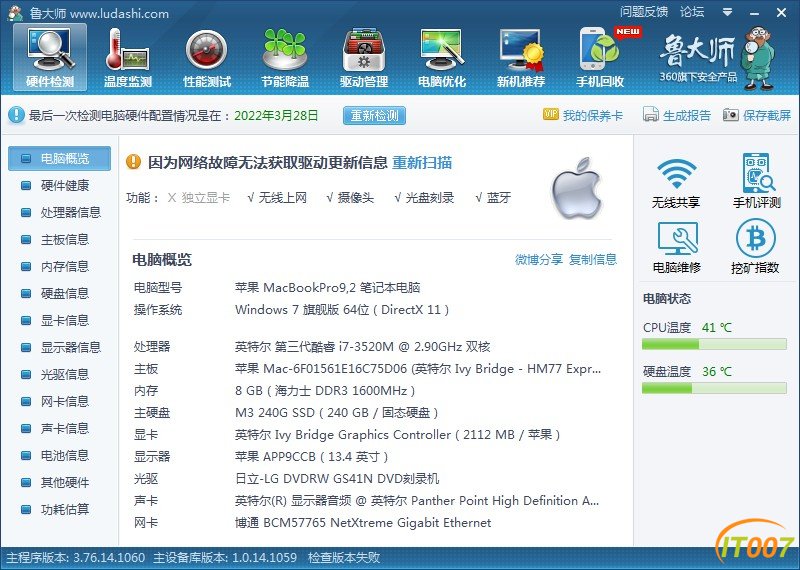Open the 驱动管理 driver management icon
Screen dimensions: 800x570
pyautogui.click(x=364, y=58)
